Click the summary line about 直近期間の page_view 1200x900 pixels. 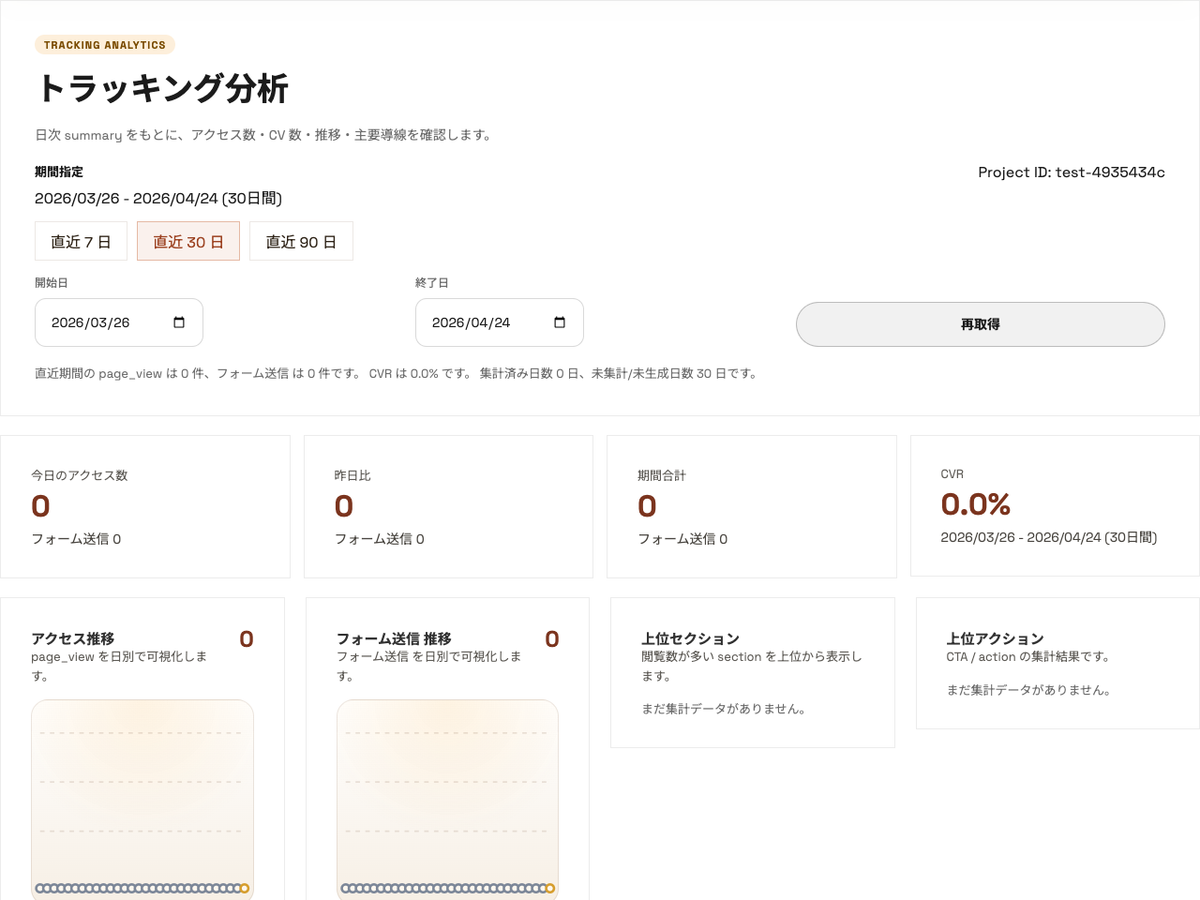point(396,373)
